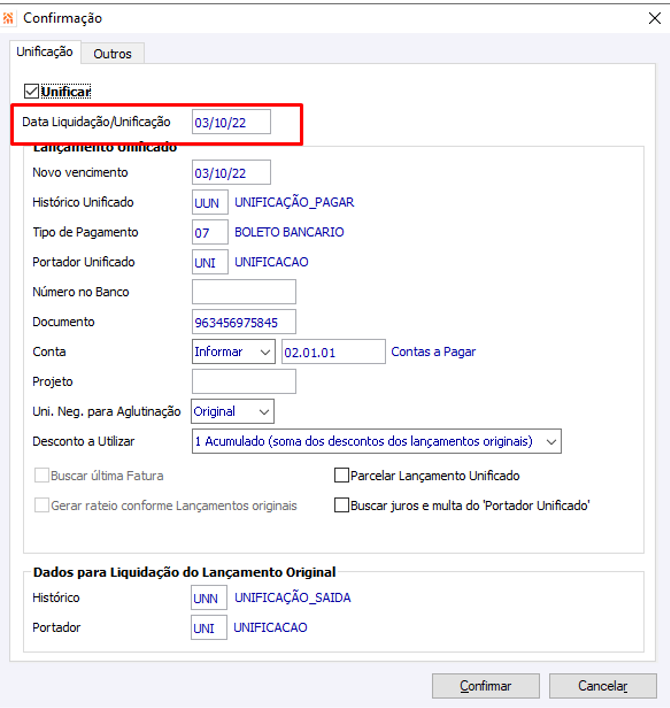
Task: Click the Confirmar button
Action: click(485, 686)
